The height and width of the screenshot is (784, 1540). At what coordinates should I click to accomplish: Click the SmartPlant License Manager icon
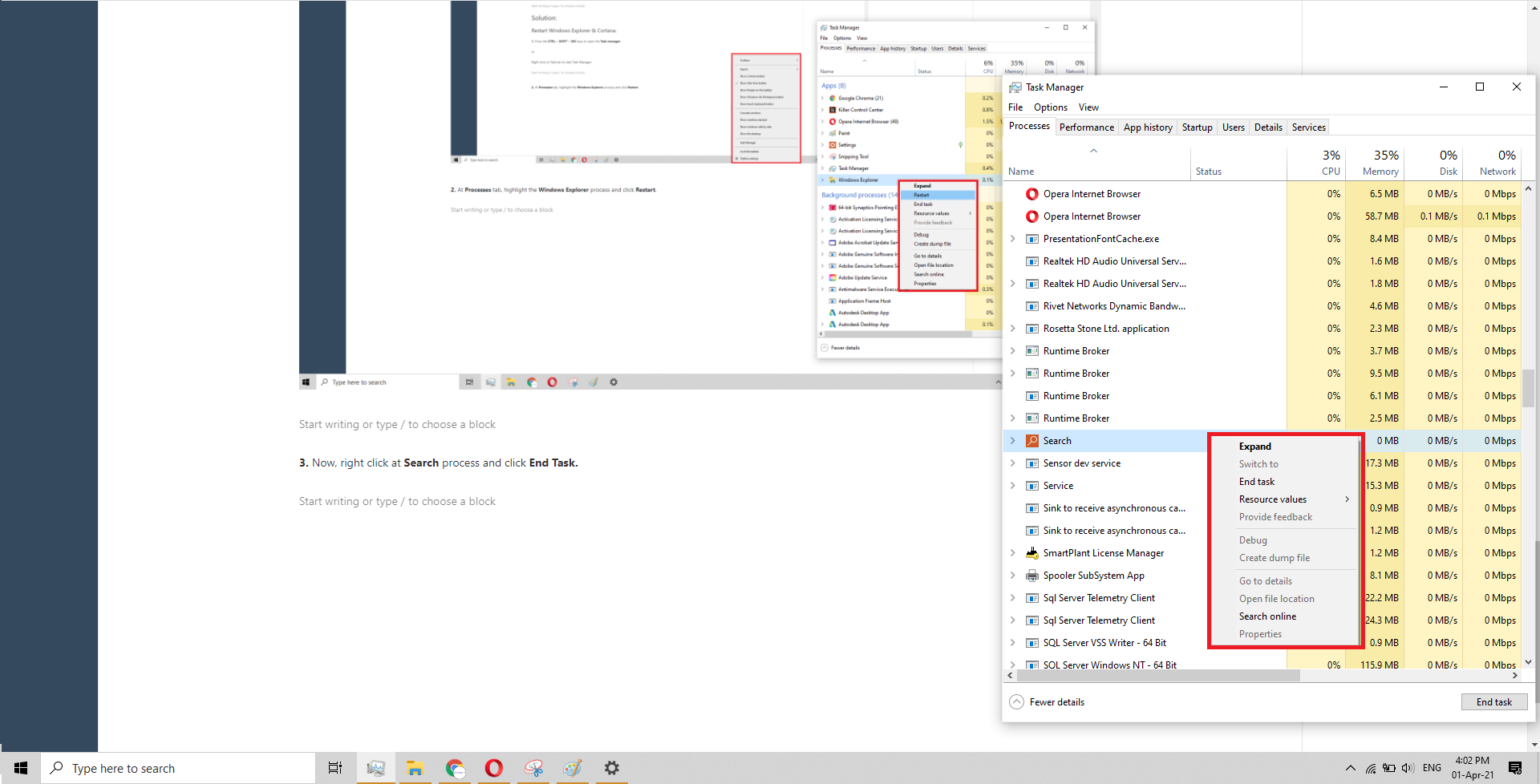(1031, 552)
